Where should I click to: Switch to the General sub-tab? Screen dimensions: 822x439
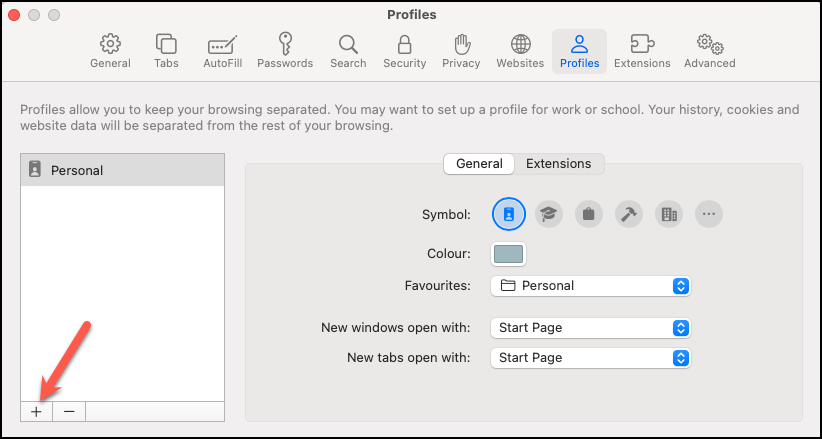pos(479,164)
